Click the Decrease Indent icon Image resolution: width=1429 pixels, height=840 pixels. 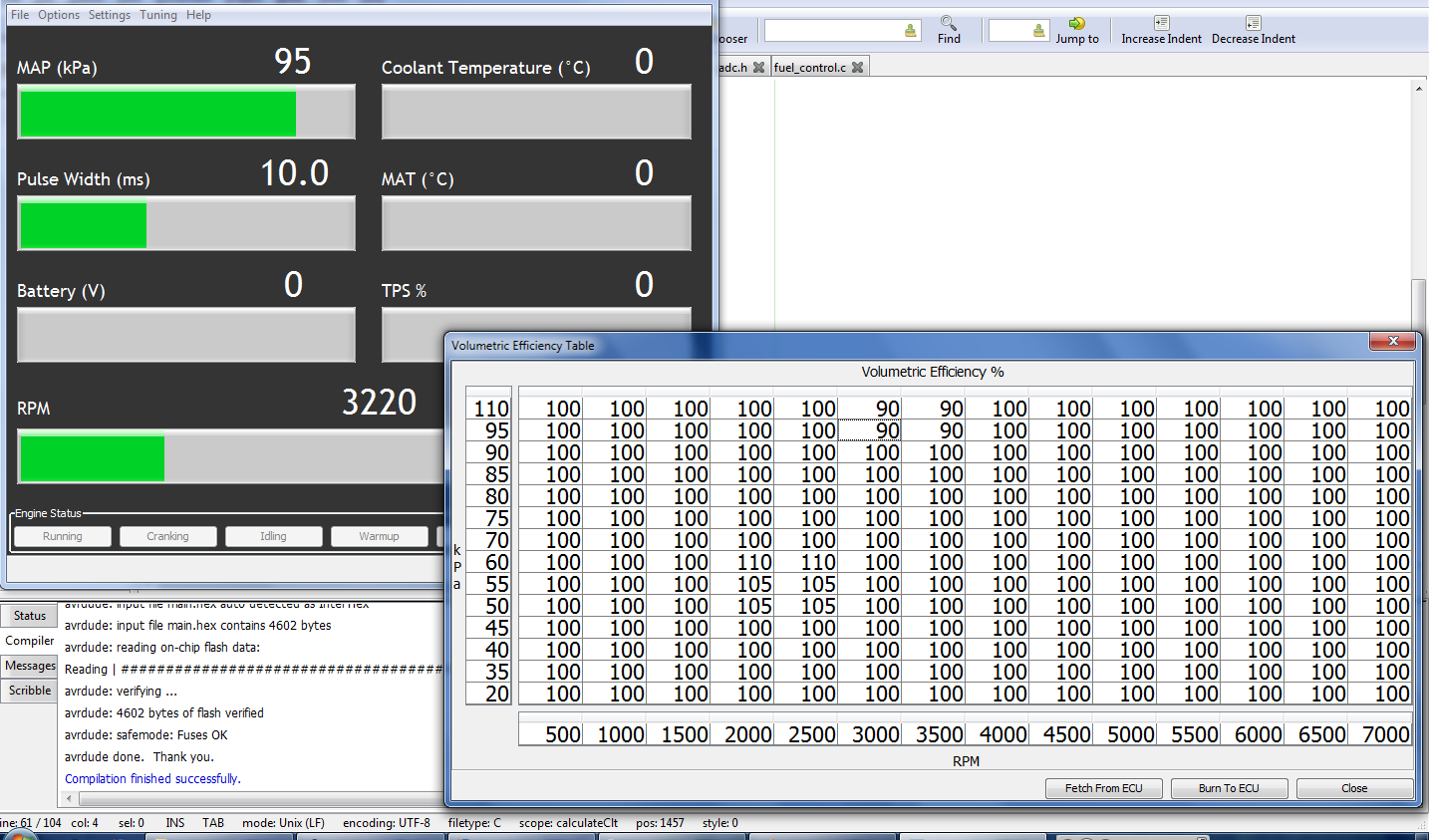[x=1253, y=23]
